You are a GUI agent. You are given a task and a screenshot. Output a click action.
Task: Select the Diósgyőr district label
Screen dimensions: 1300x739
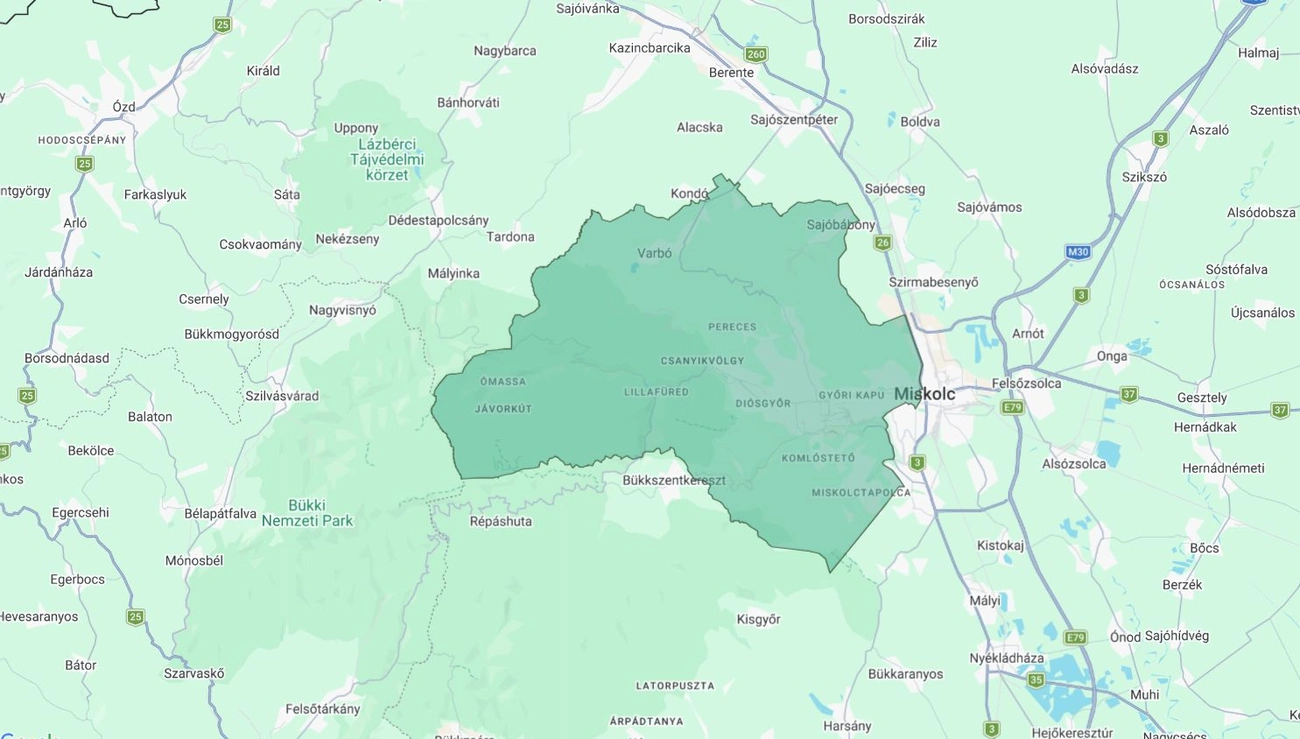(x=763, y=402)
